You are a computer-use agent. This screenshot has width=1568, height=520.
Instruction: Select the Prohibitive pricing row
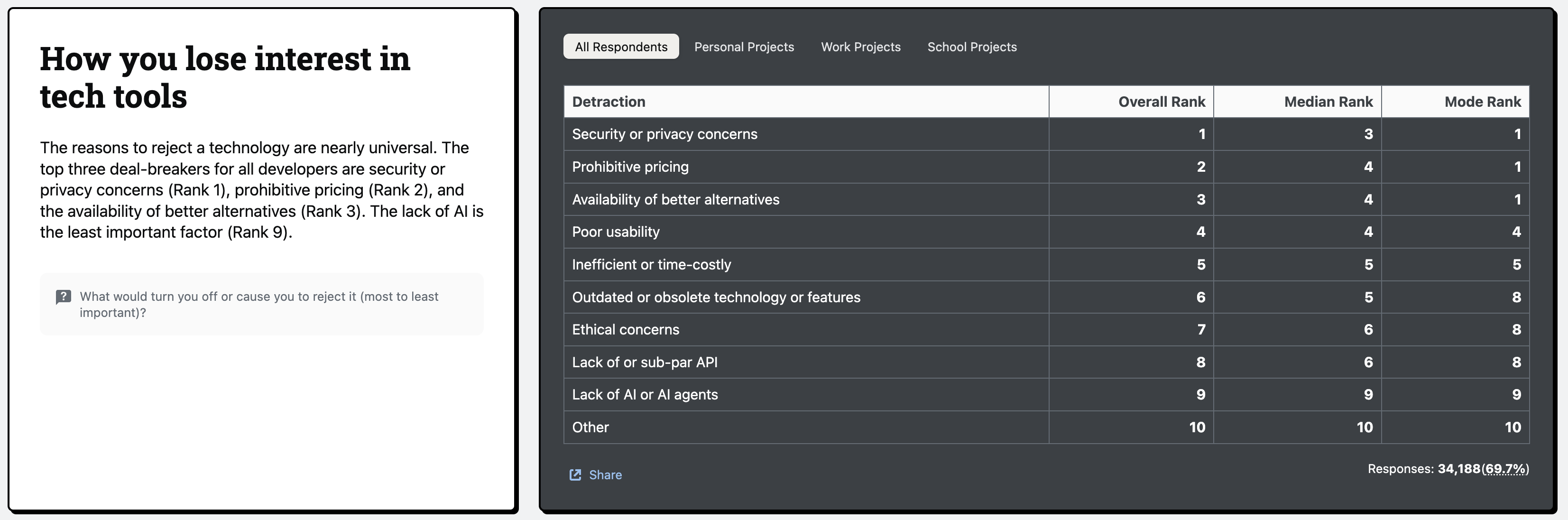[630, 167]
